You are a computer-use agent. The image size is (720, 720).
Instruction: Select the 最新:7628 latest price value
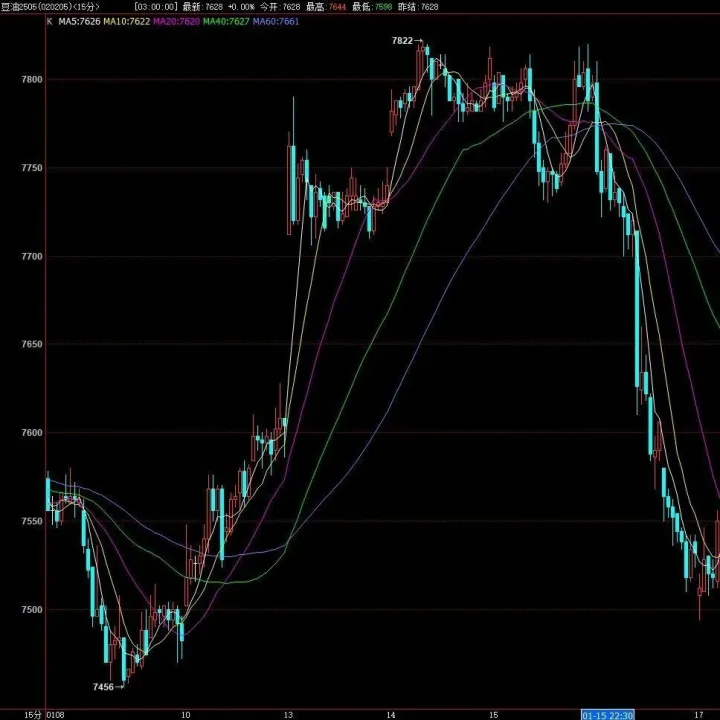202,7
